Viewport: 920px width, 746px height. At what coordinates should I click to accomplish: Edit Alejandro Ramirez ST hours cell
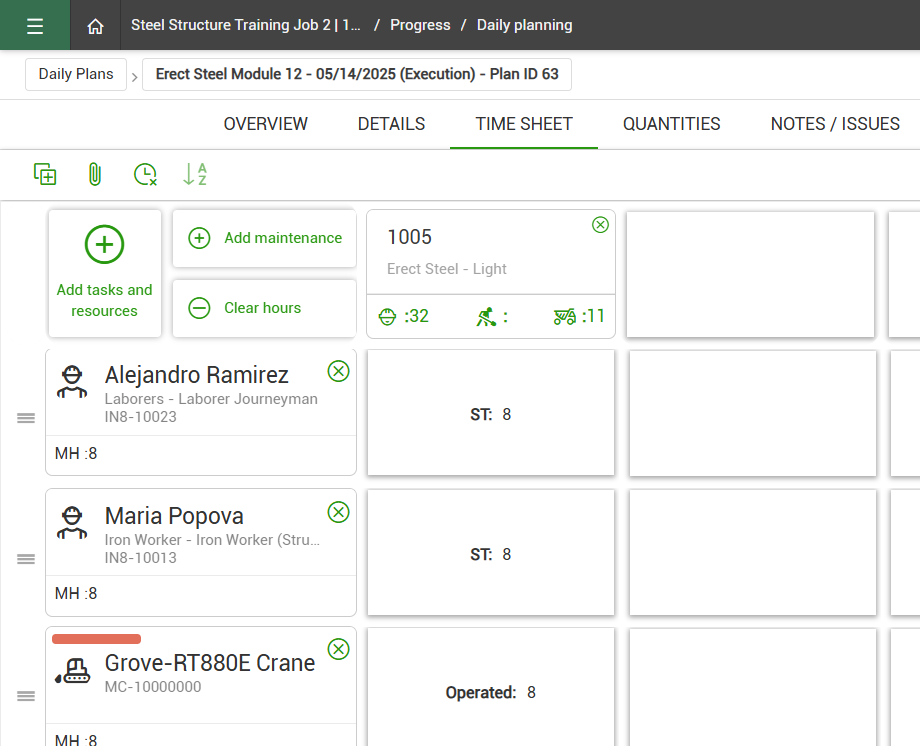(x=491, y=414)
